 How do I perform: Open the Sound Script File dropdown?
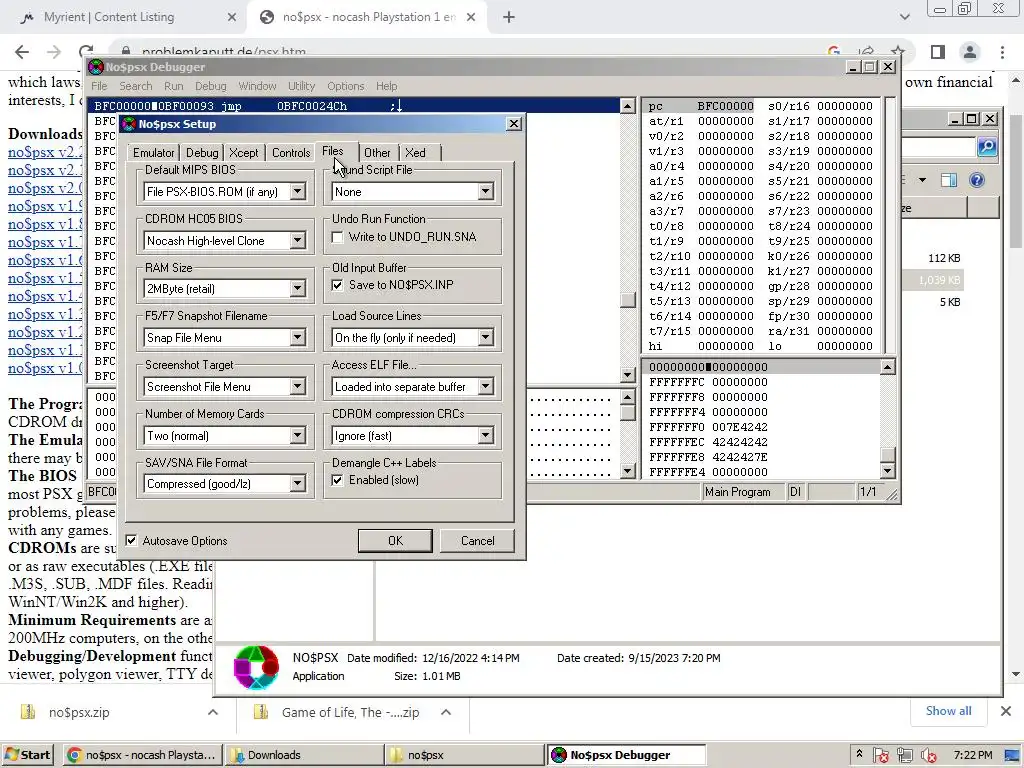pos(485,191)
